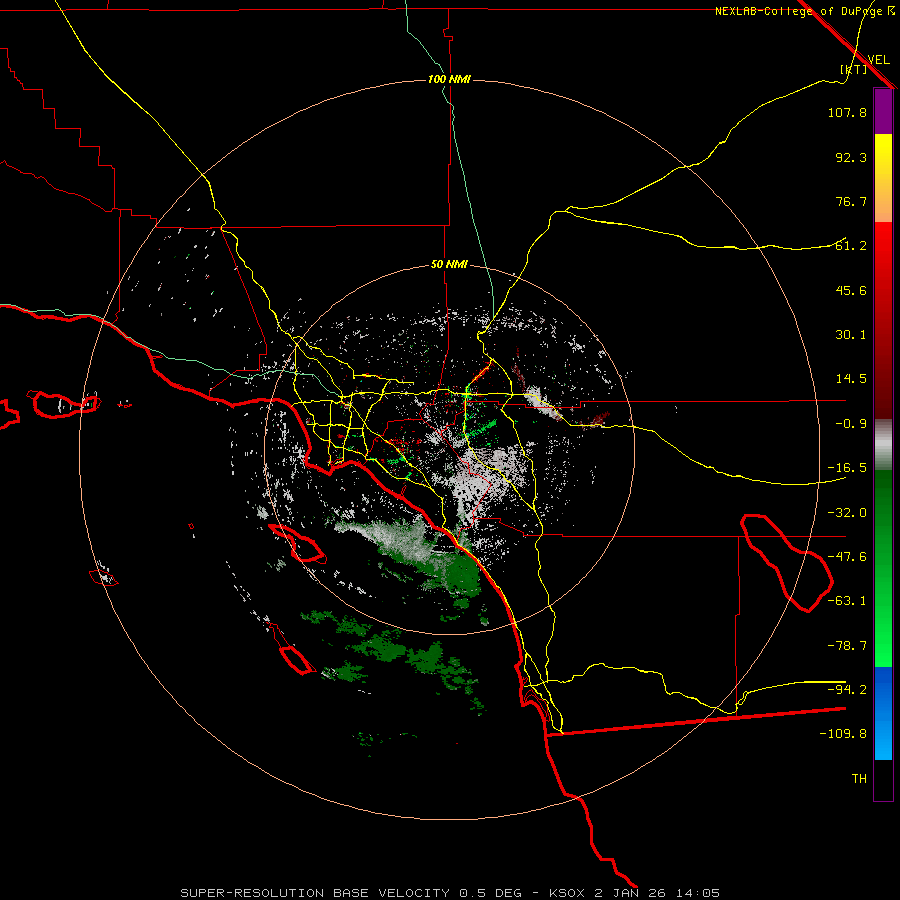Pick the green segment of the color bar

pyautogui.click(x=883, y=568)
